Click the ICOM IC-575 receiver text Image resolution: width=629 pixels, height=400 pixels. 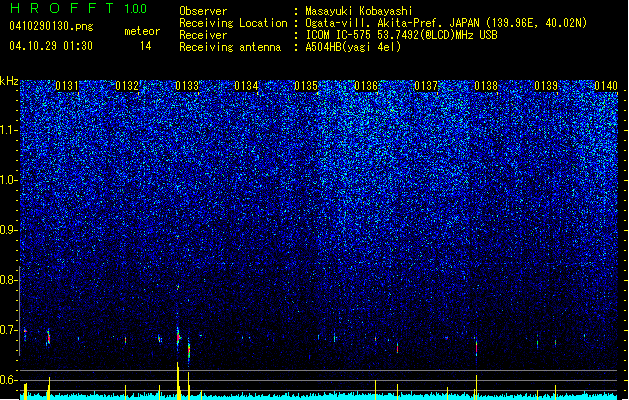point(401,35)
